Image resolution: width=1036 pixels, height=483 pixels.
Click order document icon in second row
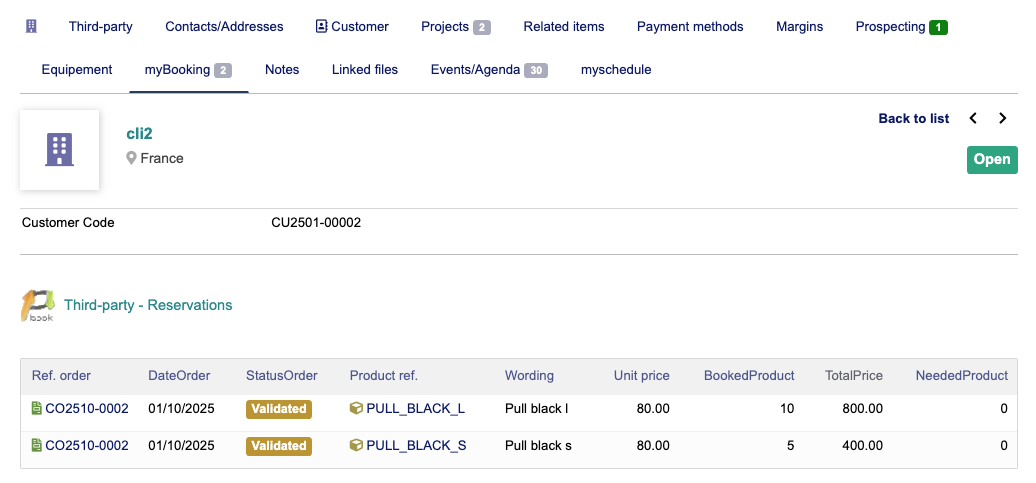click(37, 445)
